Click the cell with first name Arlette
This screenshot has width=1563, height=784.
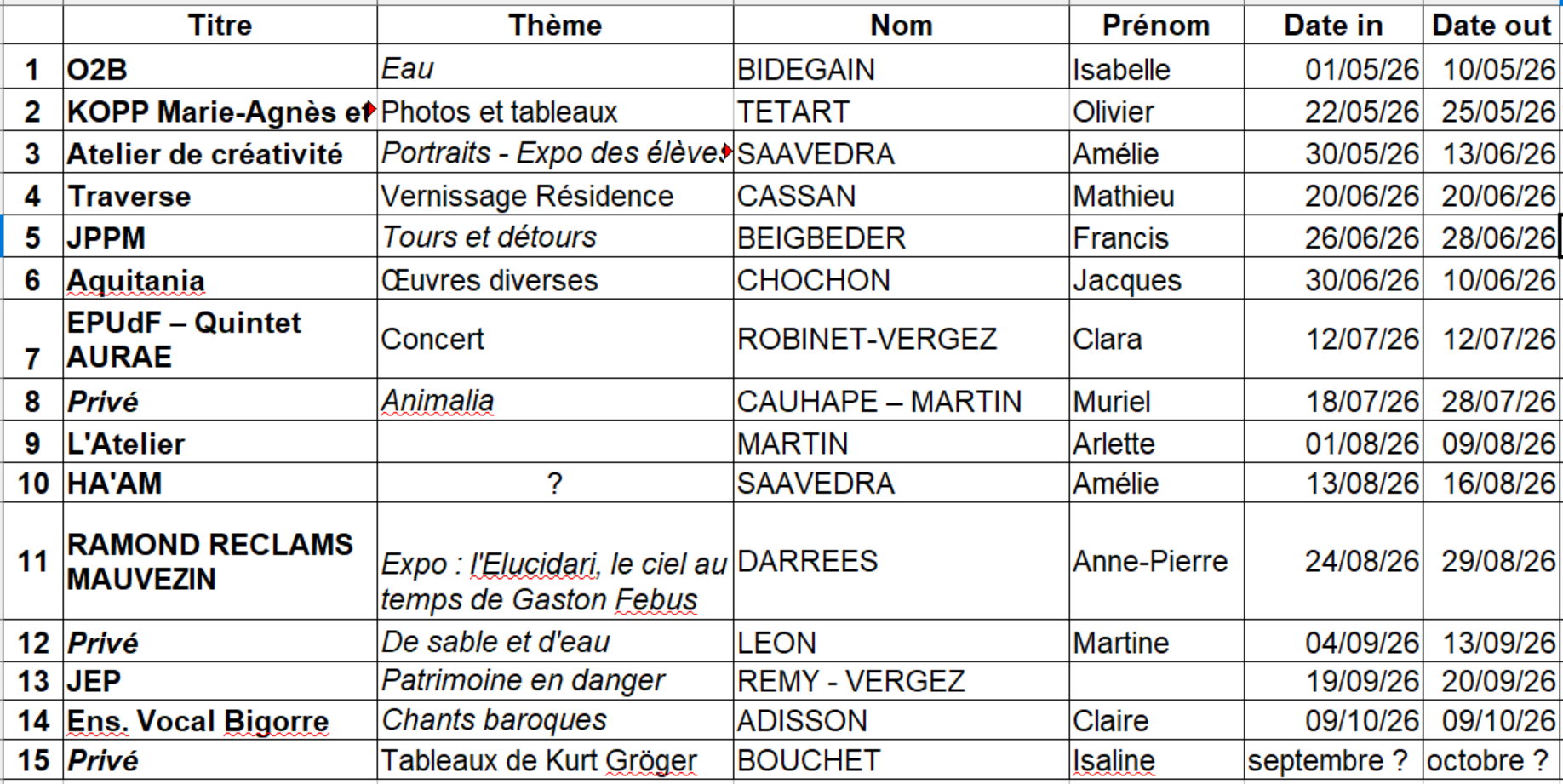(1156, 444)
